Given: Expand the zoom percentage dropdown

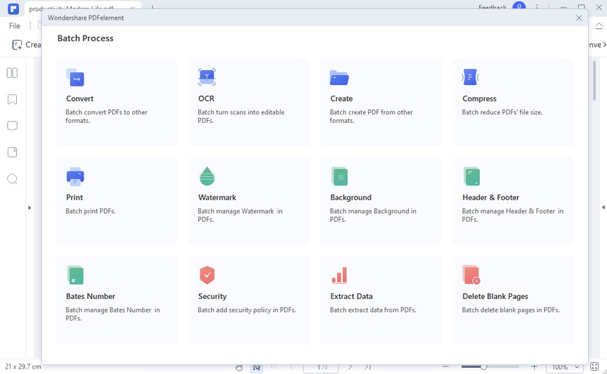Looking at the screenshot, I should tap(576, 367).
